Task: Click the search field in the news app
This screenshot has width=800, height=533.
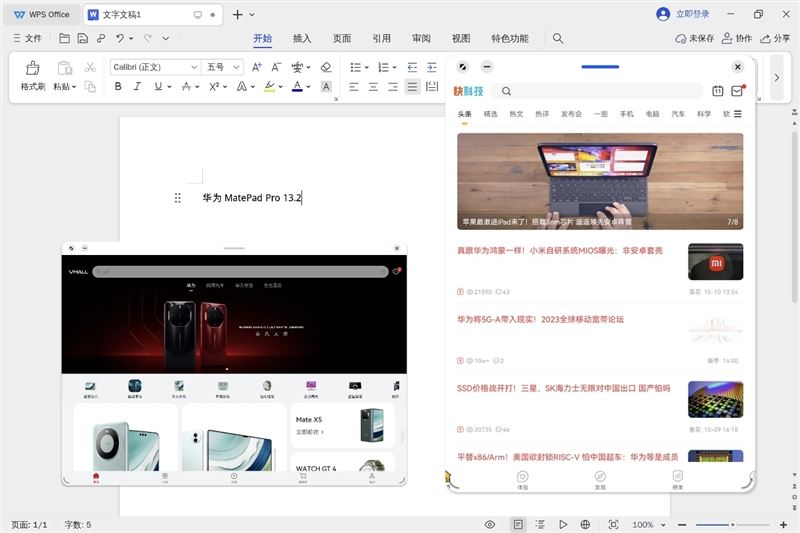Action: coord(600,91)
